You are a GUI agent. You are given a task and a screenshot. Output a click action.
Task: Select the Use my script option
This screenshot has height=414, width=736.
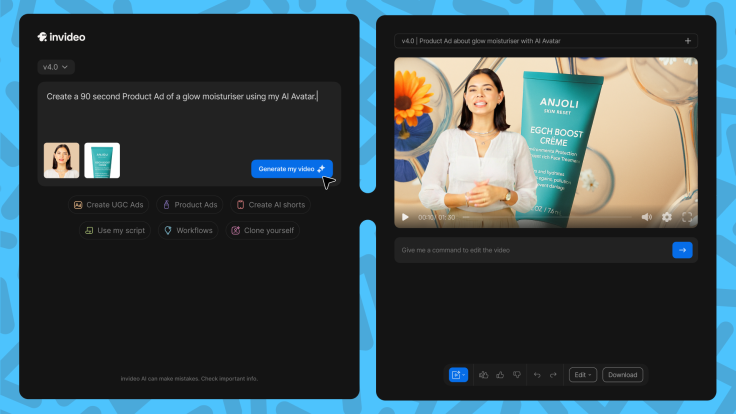click(115, 230)
